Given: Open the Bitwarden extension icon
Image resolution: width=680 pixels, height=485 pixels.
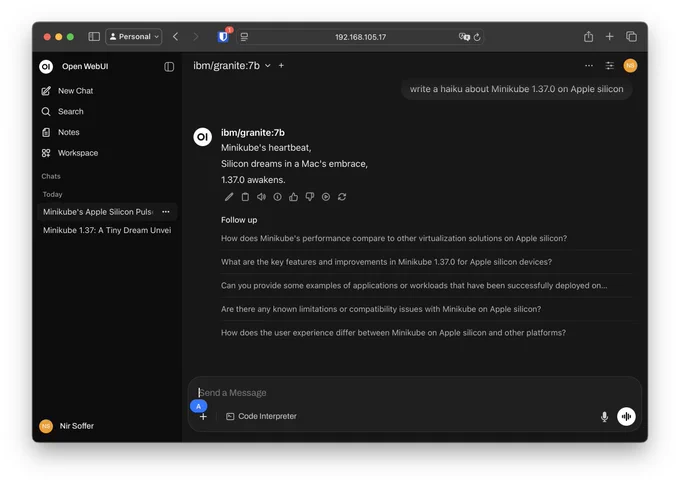Looking at the screenshot, I should 223,36.
